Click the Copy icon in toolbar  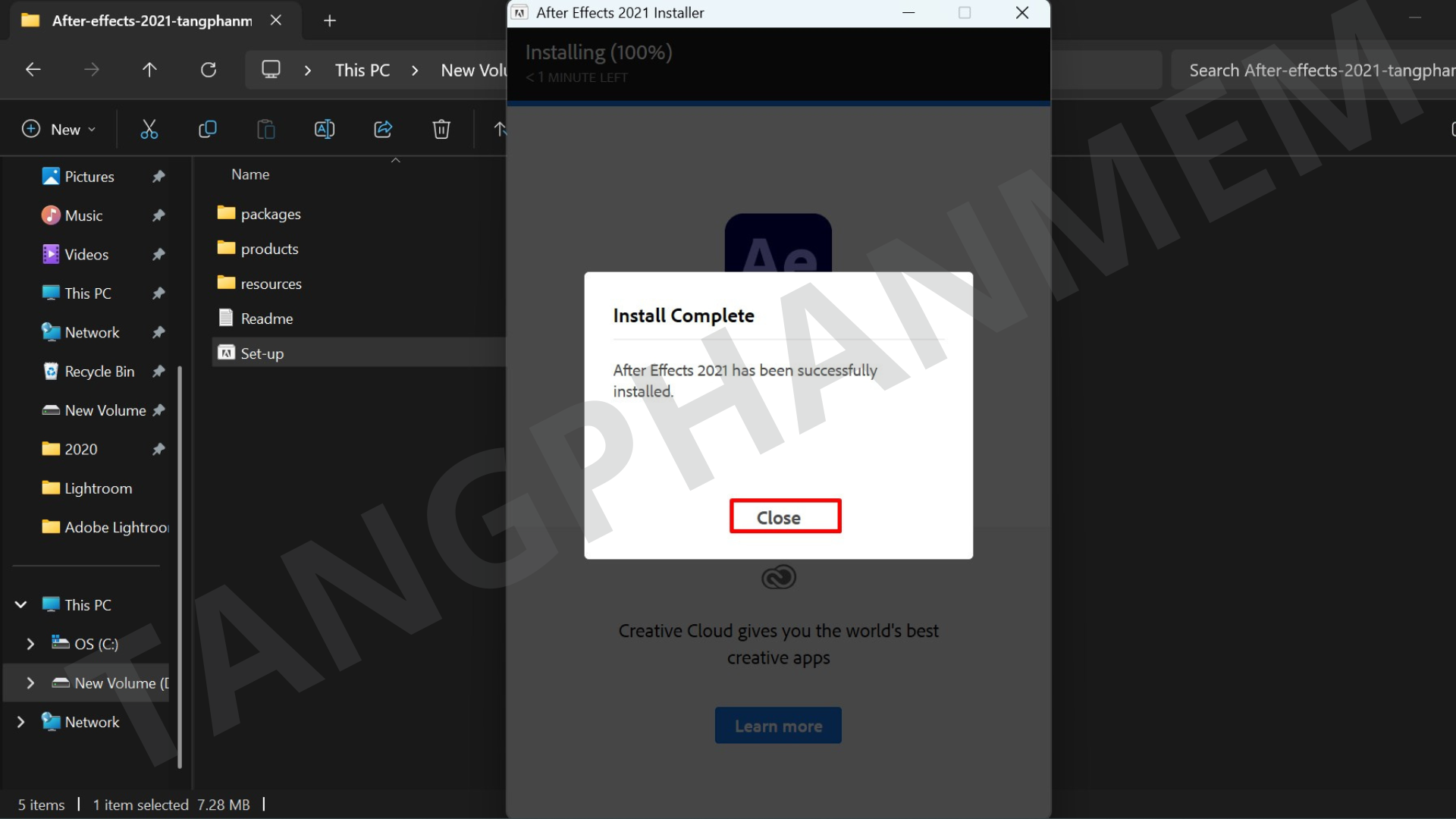pyautogui.click(x=207, y=130)
